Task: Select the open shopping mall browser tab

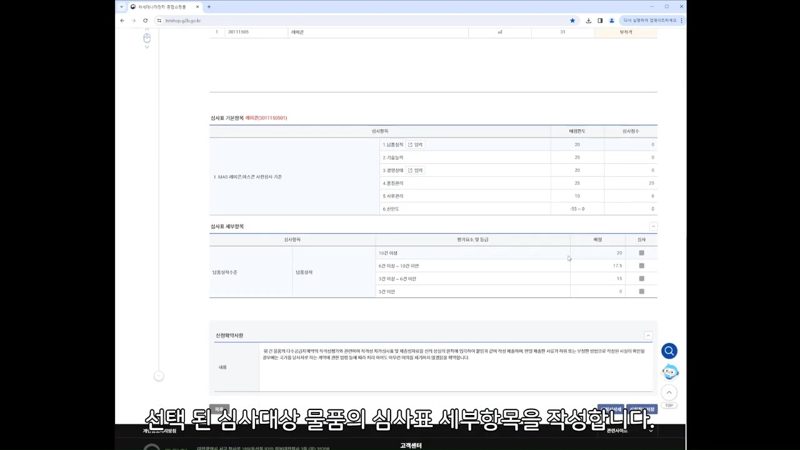Action: pyautogui.click(x=164, y=7)
